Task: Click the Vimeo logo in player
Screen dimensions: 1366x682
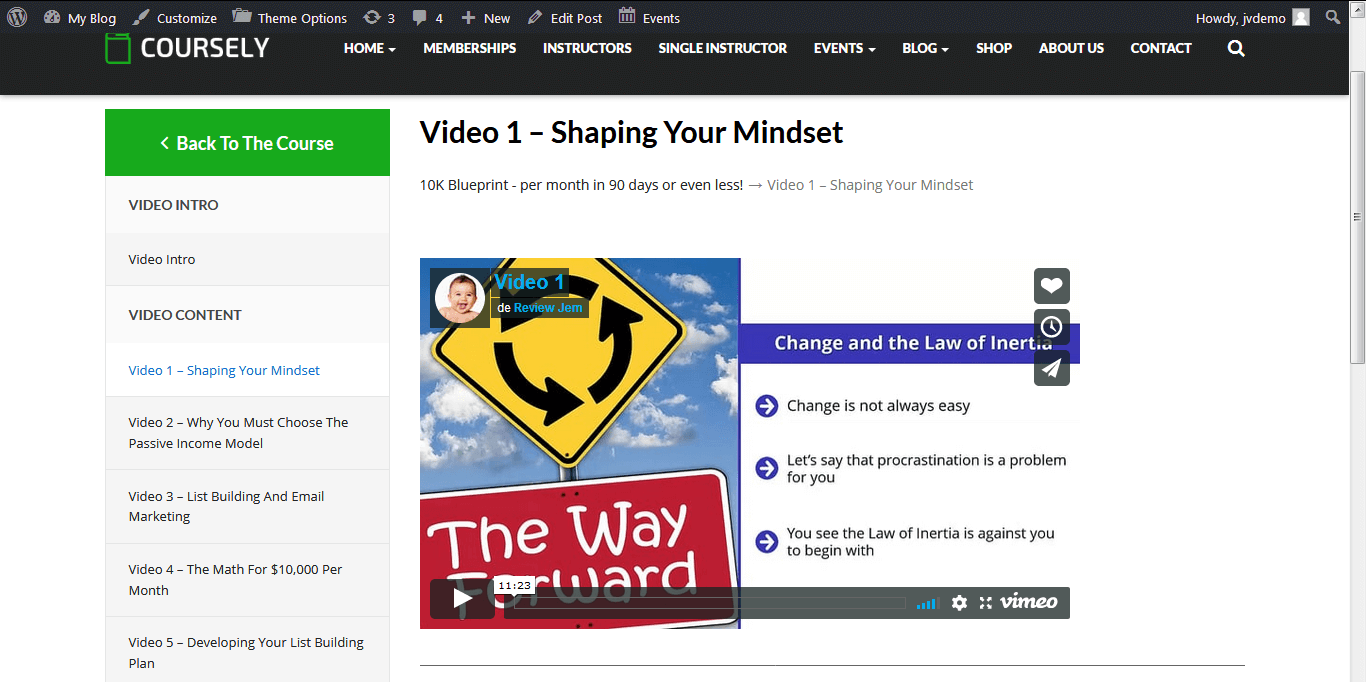Action: (1028, 602)
